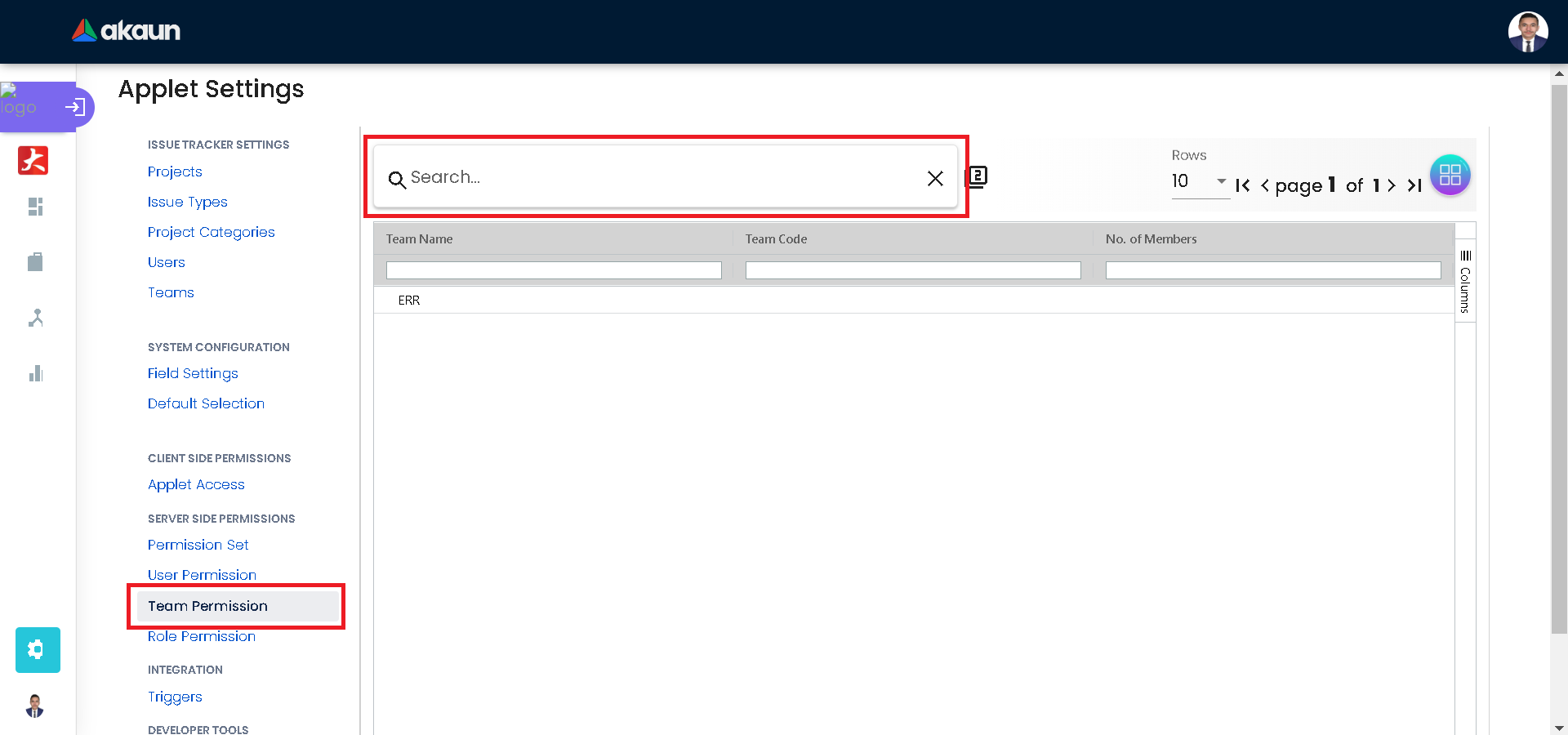Open the clipboard icon in the sidebar
The width and height of the screenshot is (1568, 735).
(x=35, y=261)
